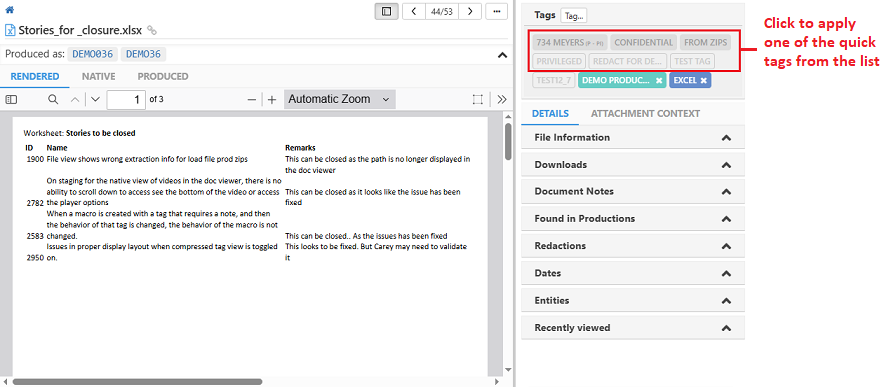Expand the Recently viewed section
The image size is (891, 387).
point(632,328)
